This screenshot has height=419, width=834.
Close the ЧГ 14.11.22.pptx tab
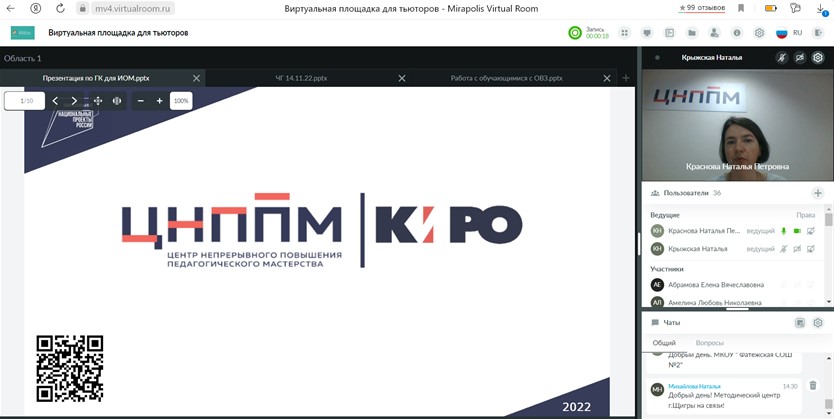(x=402, y=78)
